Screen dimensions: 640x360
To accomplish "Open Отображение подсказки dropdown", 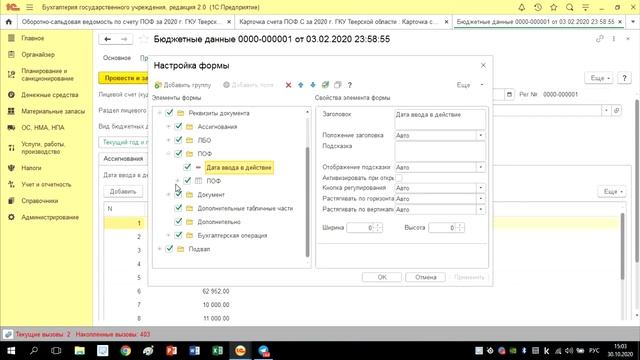I will click(x=480, y=167).
